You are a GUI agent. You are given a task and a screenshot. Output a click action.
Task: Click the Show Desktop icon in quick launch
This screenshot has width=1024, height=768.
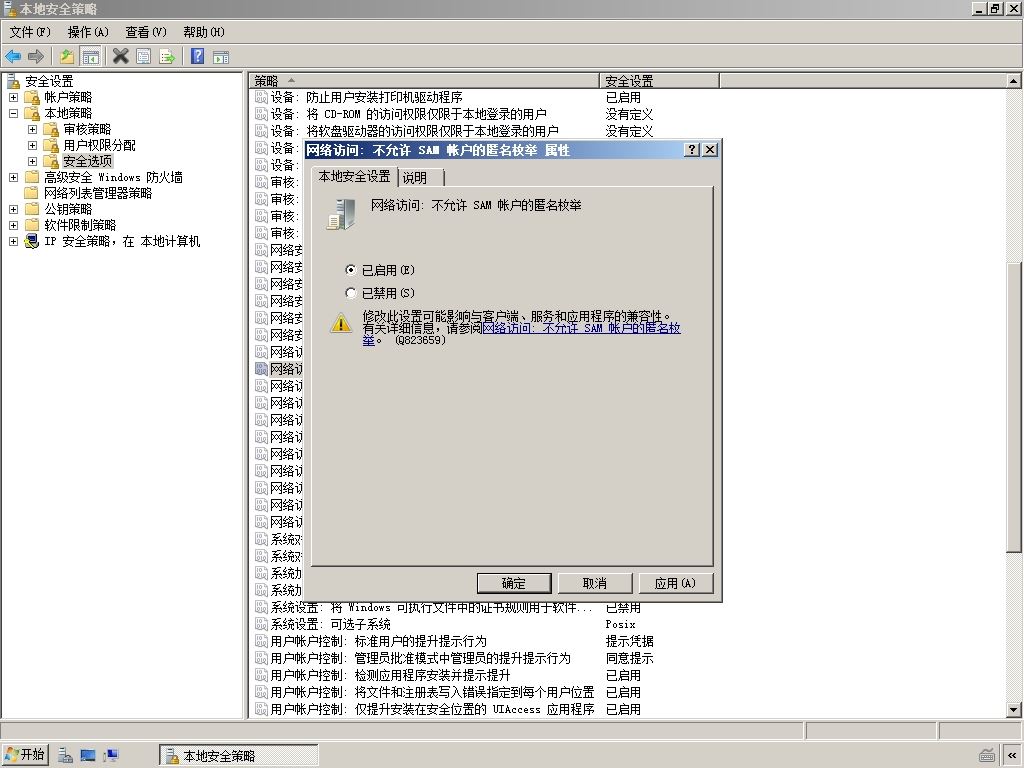click(x=88, y=756)
